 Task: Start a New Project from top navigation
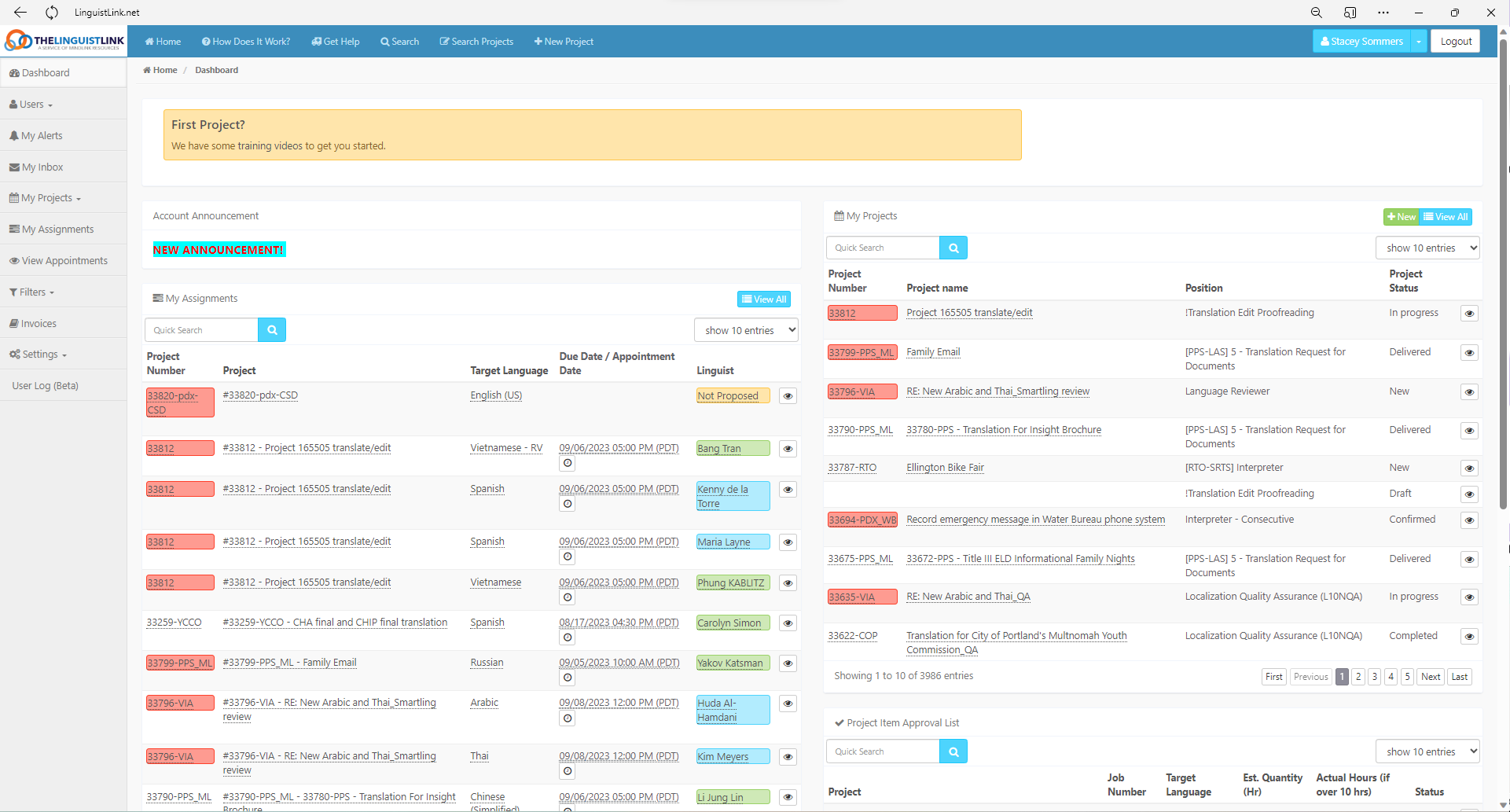tap(564, 42)
